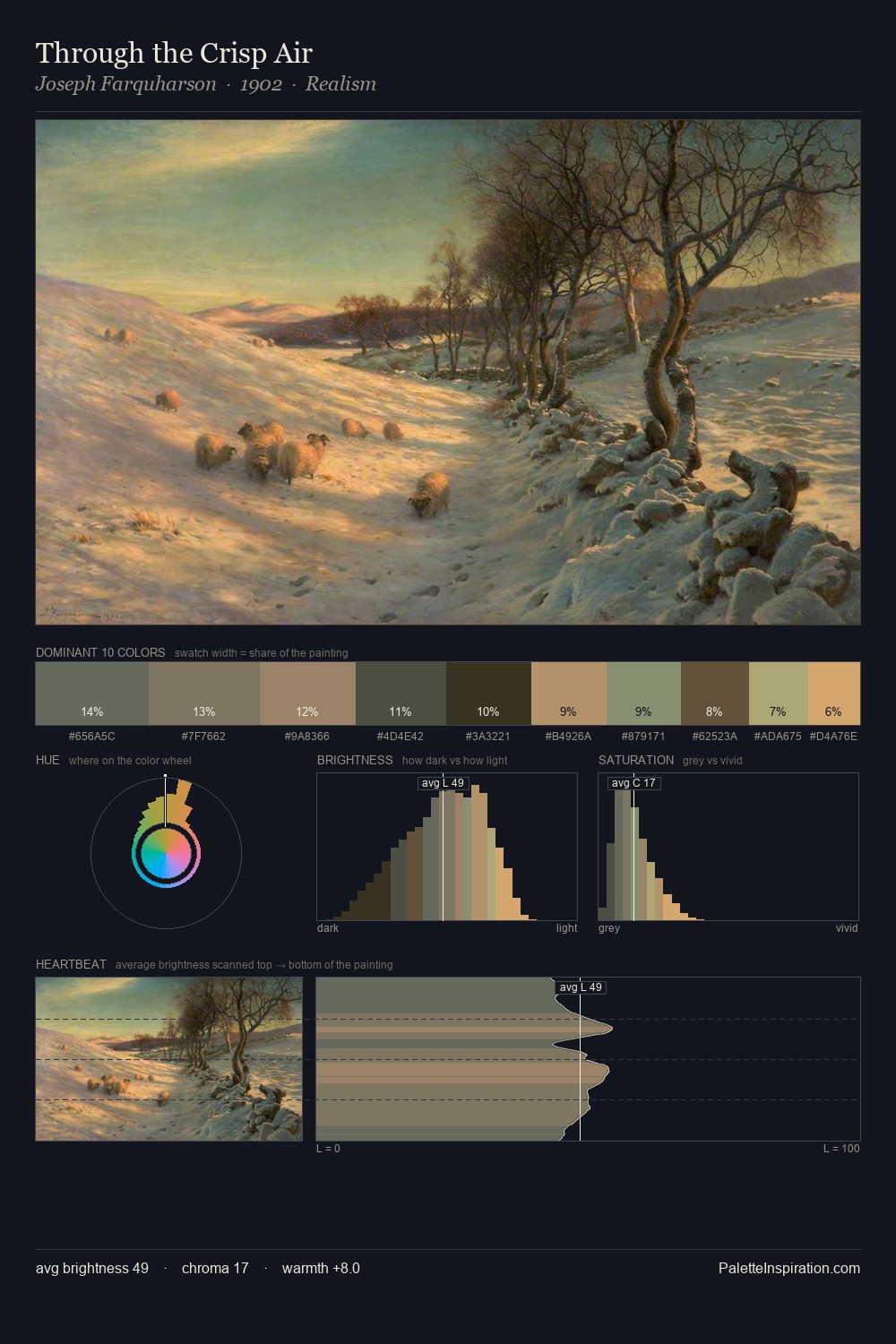Click the 'Realism' style label

[x=340, y=84]
